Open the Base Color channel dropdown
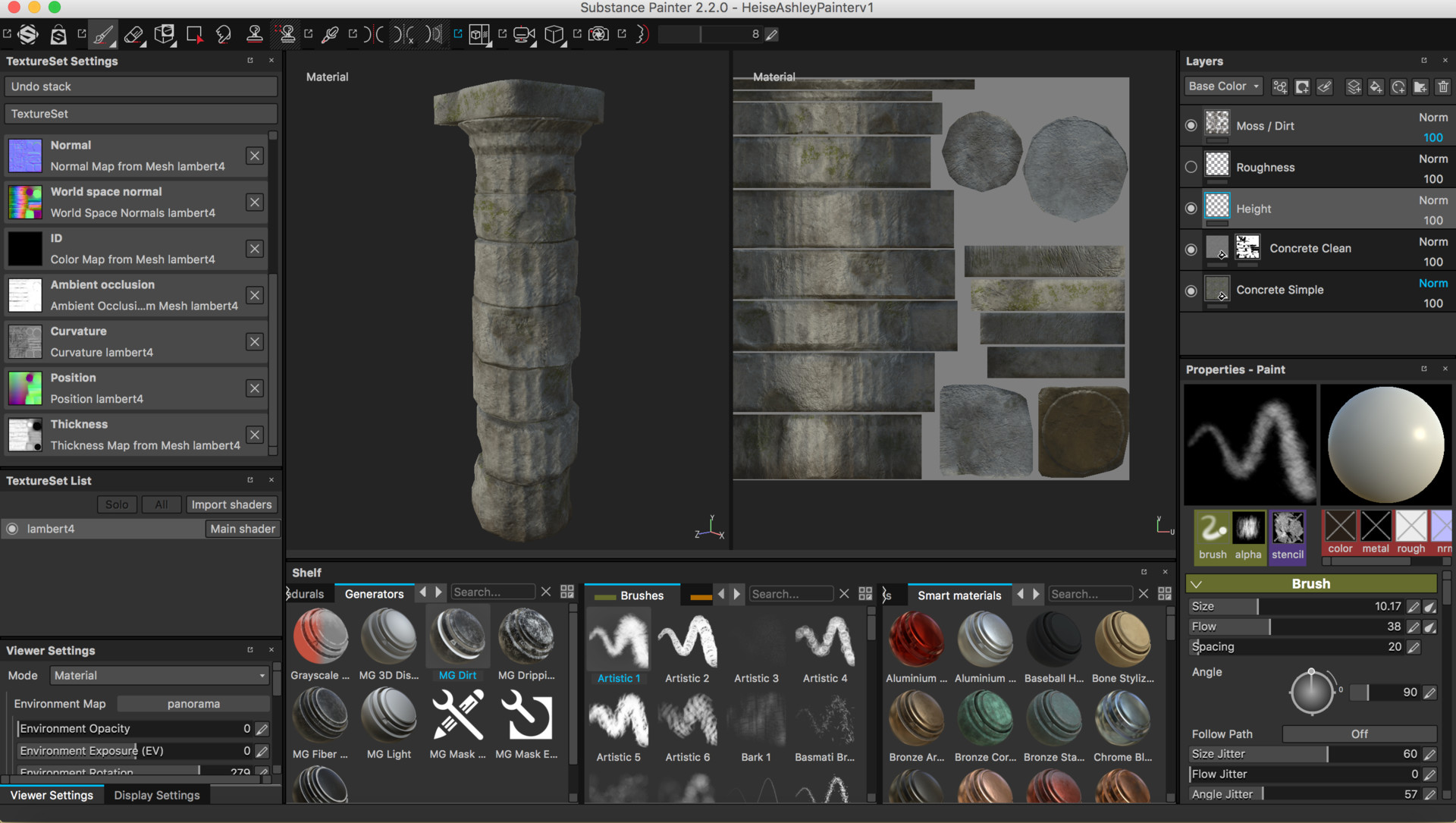The height and width of the screenshot is (823, 1456). (1223, 86)
